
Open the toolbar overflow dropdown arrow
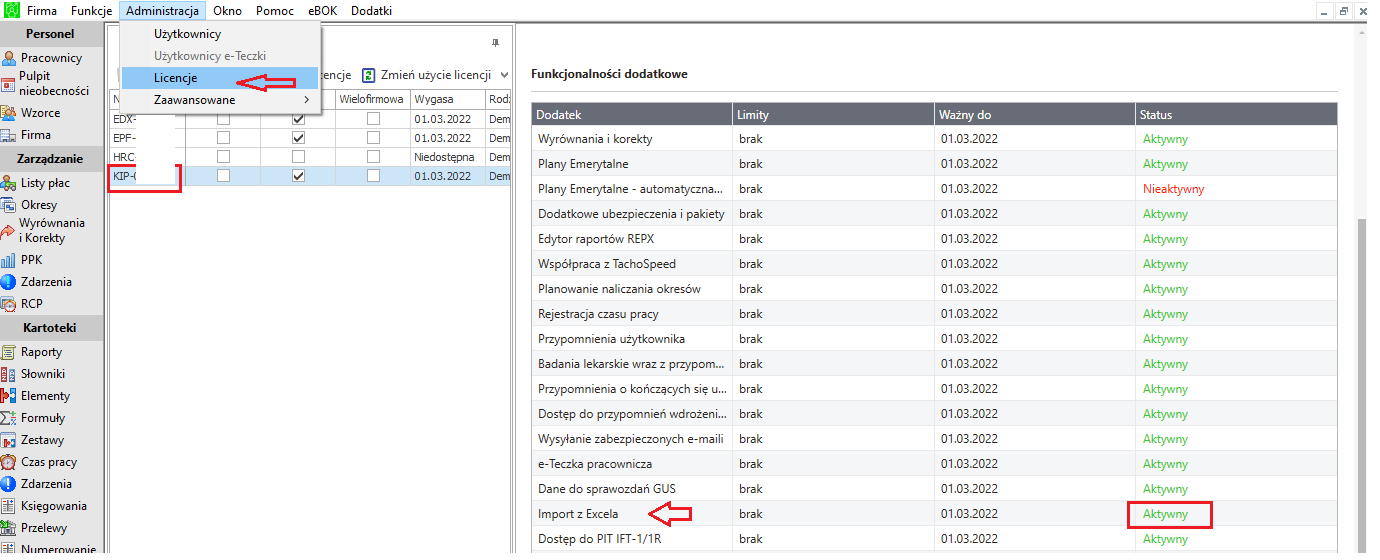point(504,75)
